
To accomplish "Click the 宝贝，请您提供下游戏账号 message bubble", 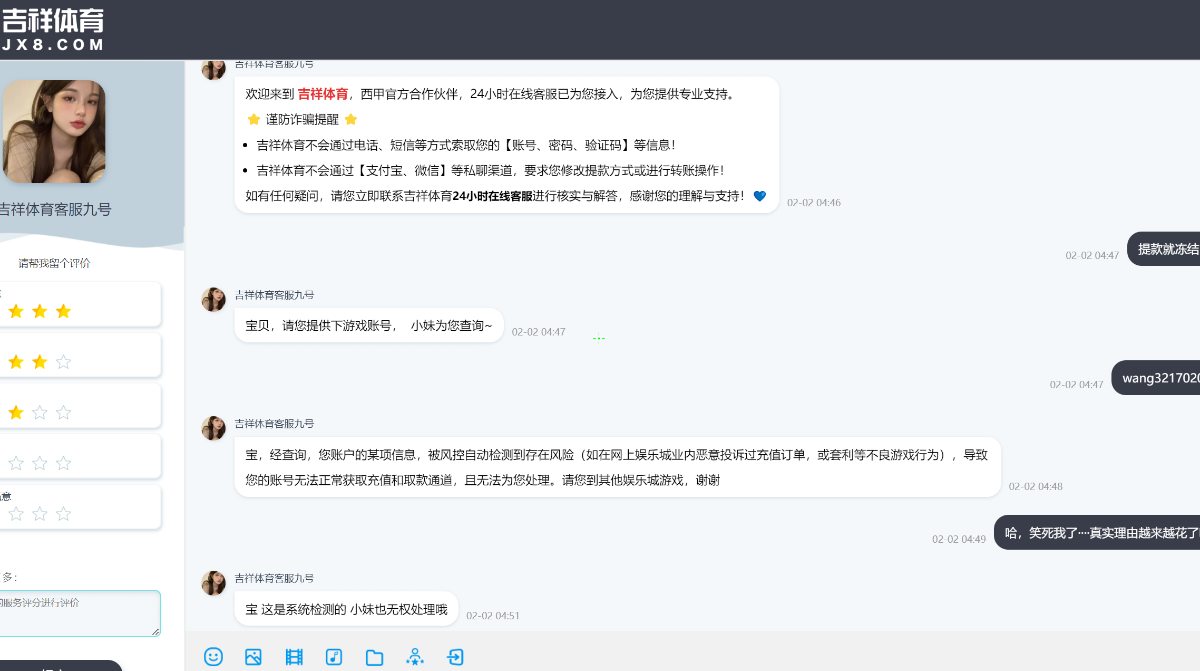I will [x=369, y=326].
